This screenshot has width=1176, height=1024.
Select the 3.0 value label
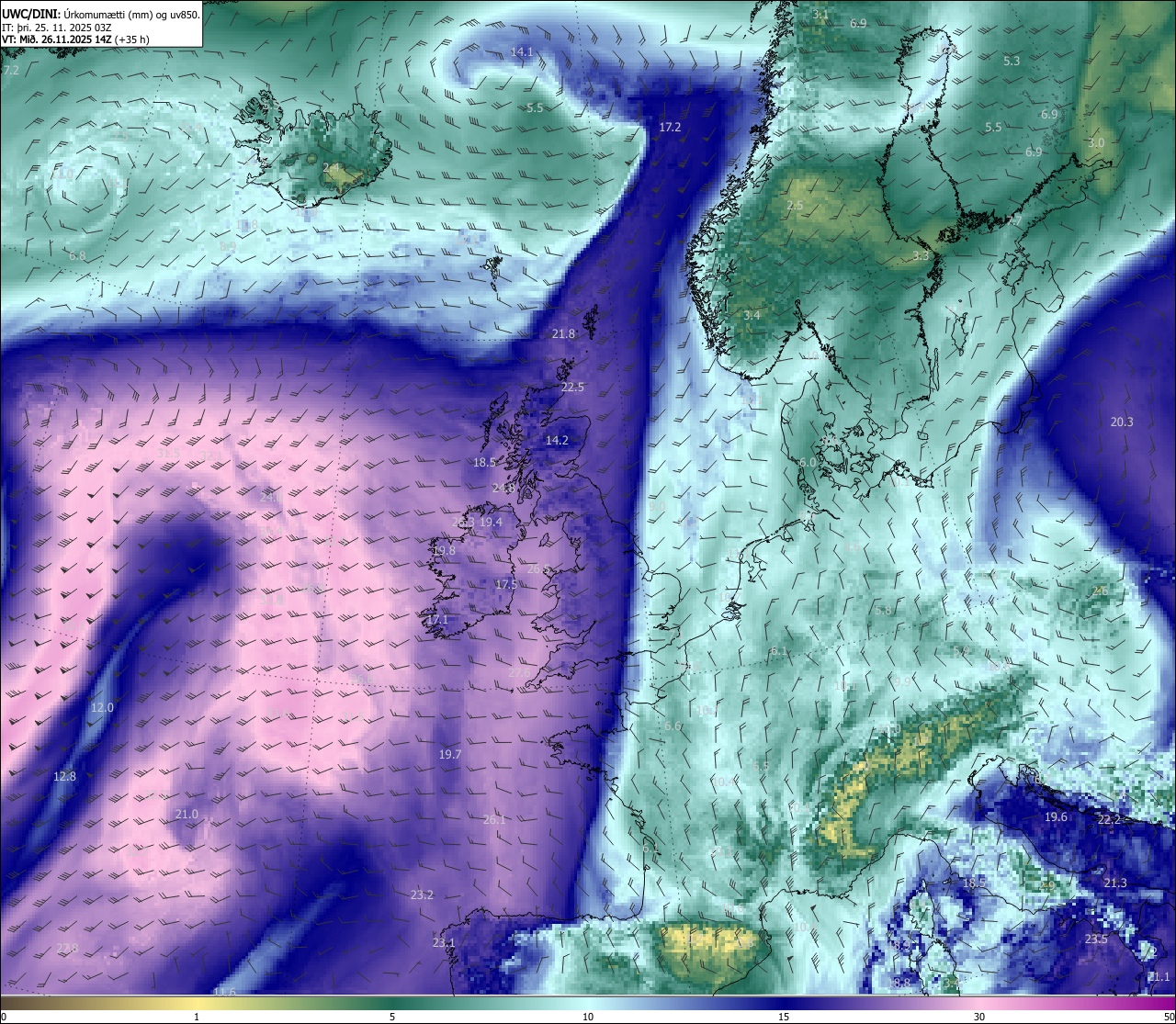[1096, 143]
